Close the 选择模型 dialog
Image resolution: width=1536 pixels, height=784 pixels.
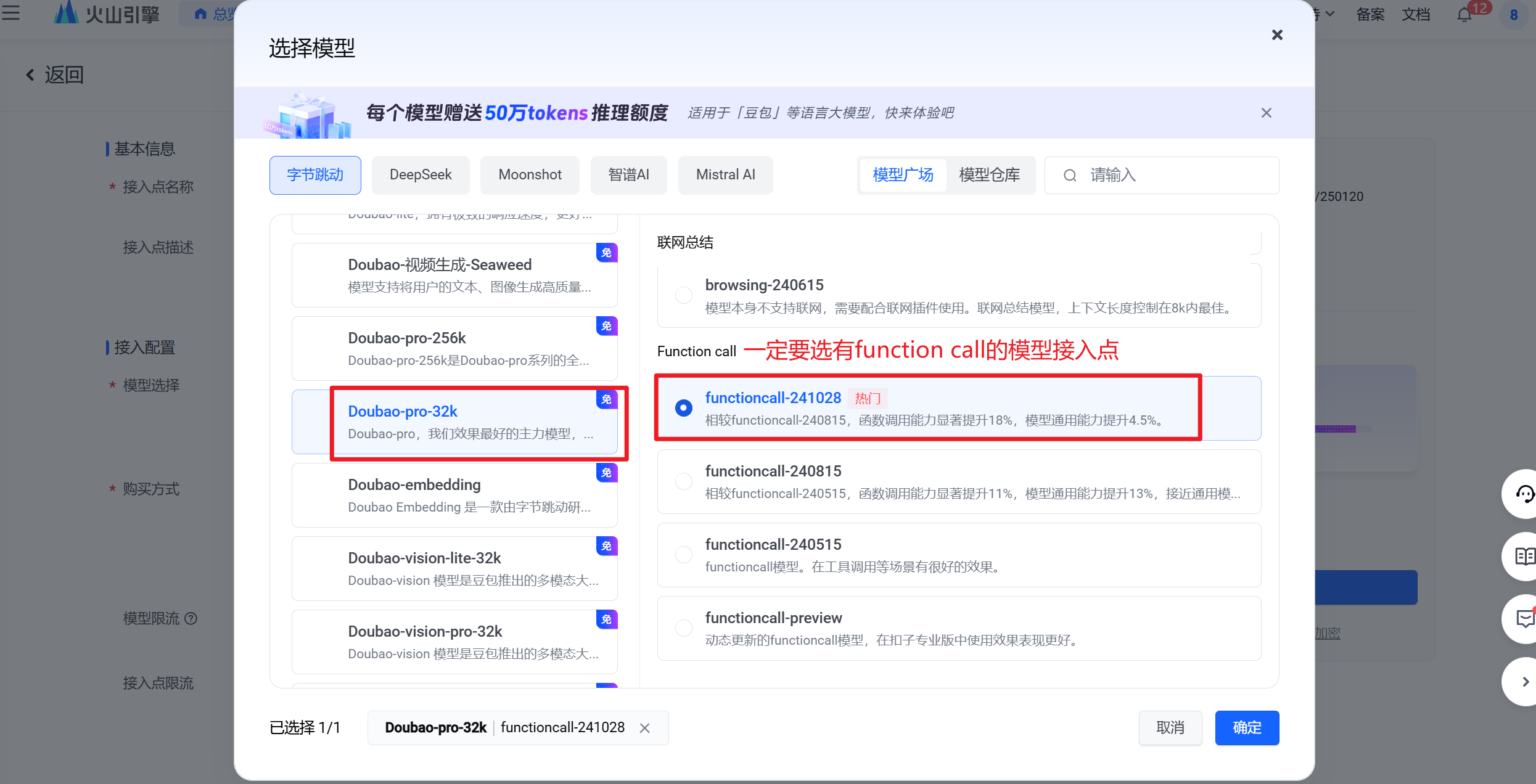[1277, 35]
